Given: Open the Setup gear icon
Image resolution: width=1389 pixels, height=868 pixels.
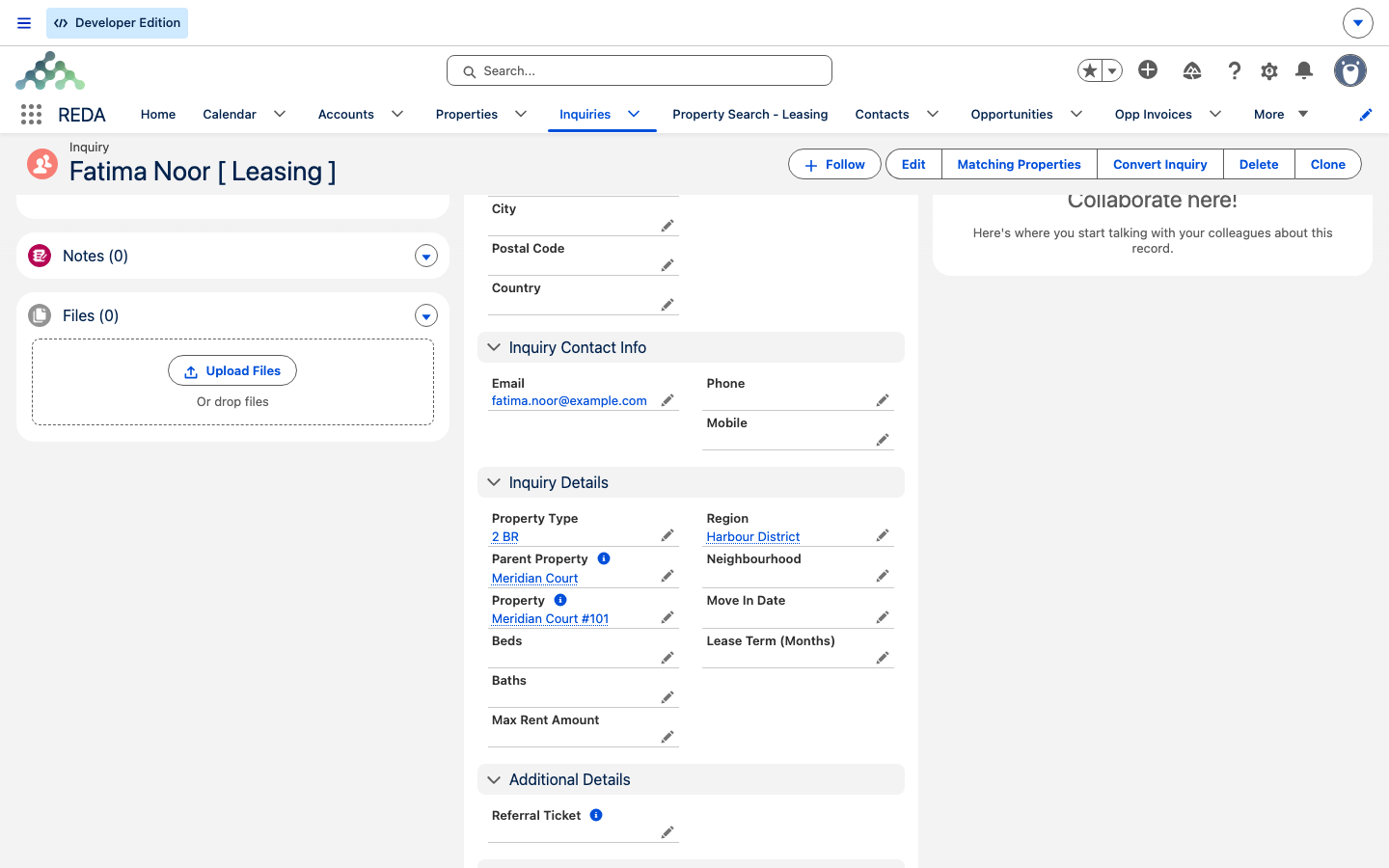Looking at the screenshot, I should pos(1269,70).
